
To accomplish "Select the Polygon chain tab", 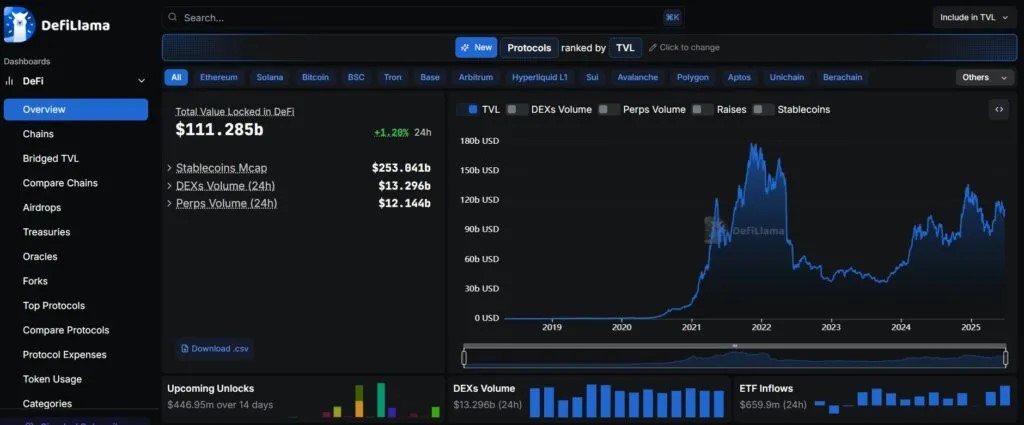I will pyautogui.click(x=692, y=77).
